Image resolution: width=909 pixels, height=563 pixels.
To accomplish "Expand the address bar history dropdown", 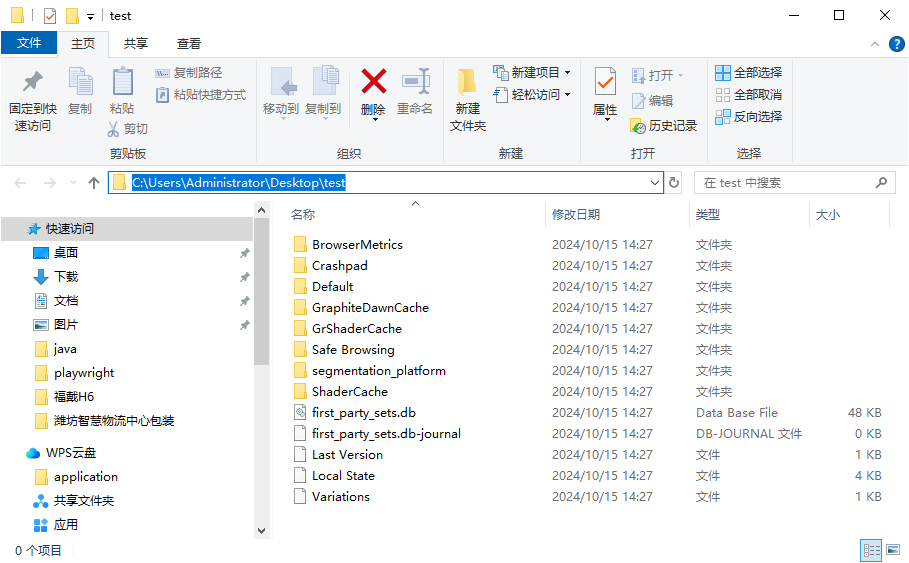I will [x=655, y=183].
